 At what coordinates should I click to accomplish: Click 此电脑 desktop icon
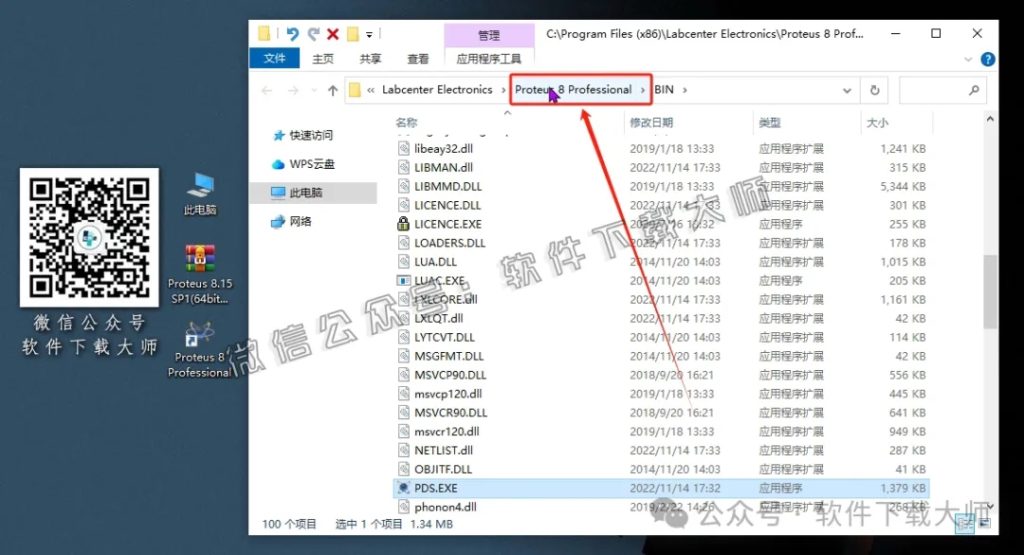point(200,194)
